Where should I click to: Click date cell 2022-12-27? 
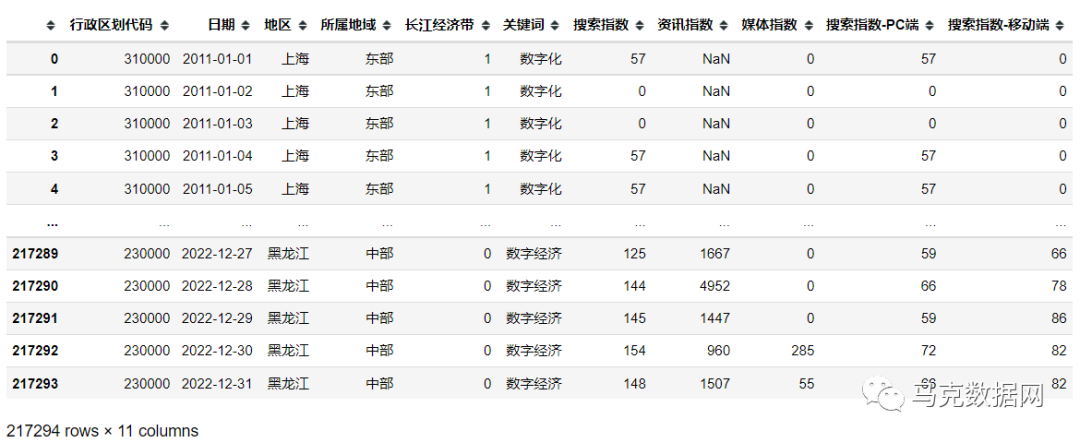218,254
